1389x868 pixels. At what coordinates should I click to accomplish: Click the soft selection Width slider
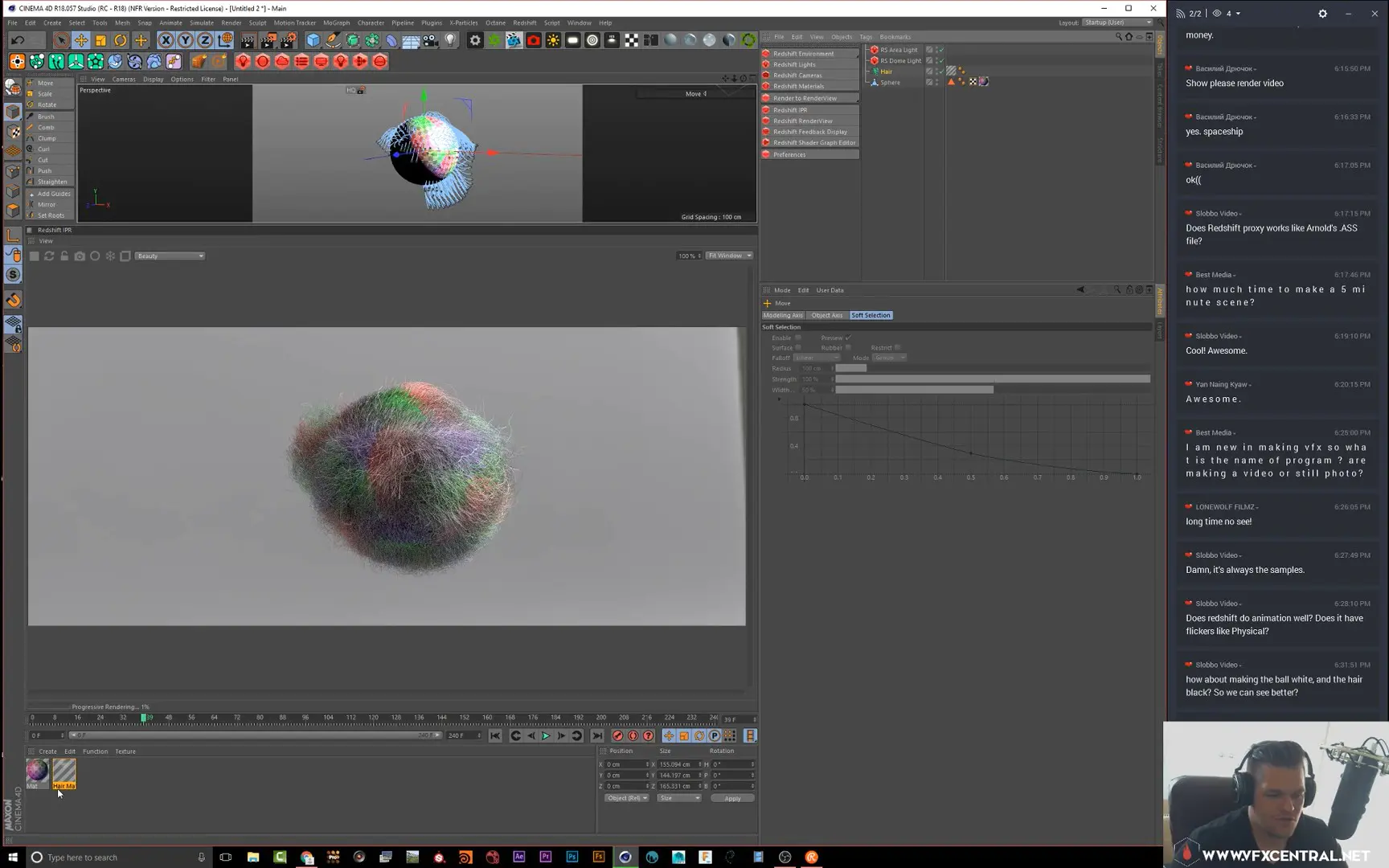[x=993, y=390]
